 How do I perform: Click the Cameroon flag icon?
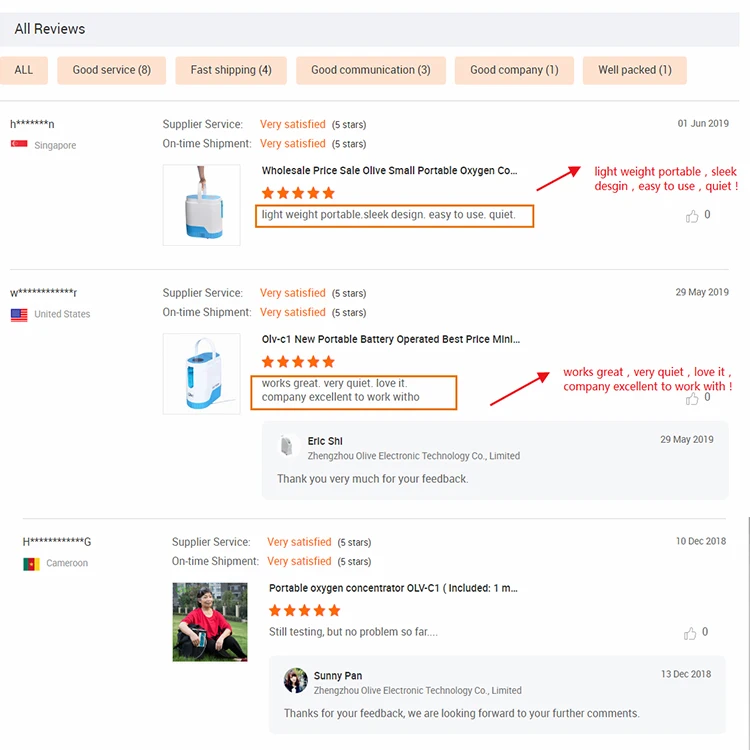31,564
